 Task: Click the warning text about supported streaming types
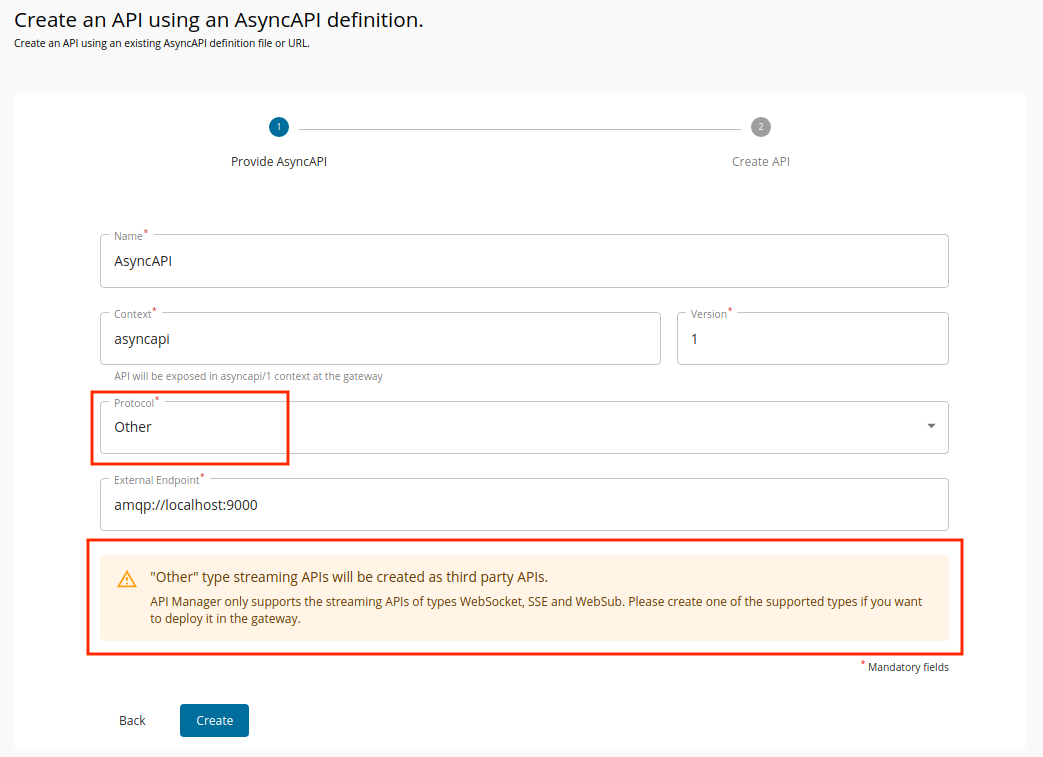tap(535, 610)
